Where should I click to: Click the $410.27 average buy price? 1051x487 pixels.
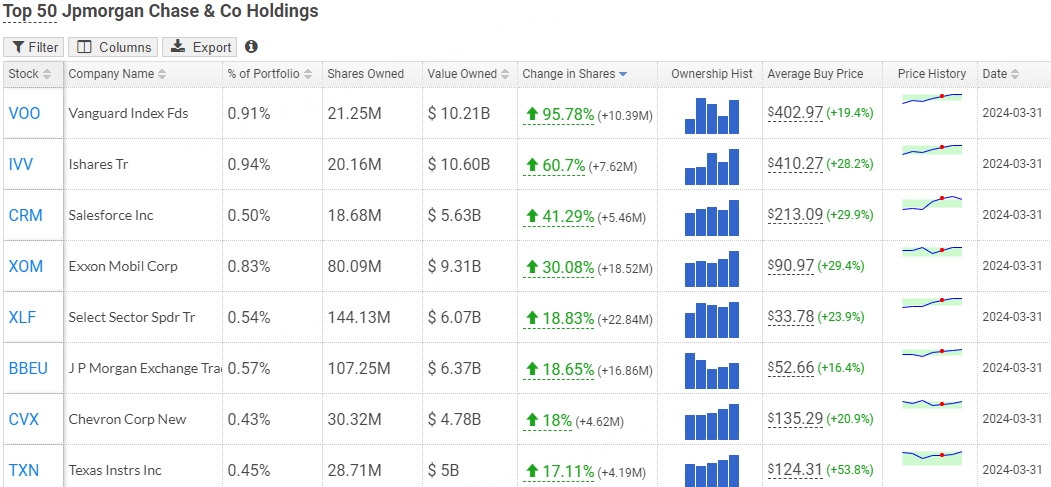[x=795, y=164]
